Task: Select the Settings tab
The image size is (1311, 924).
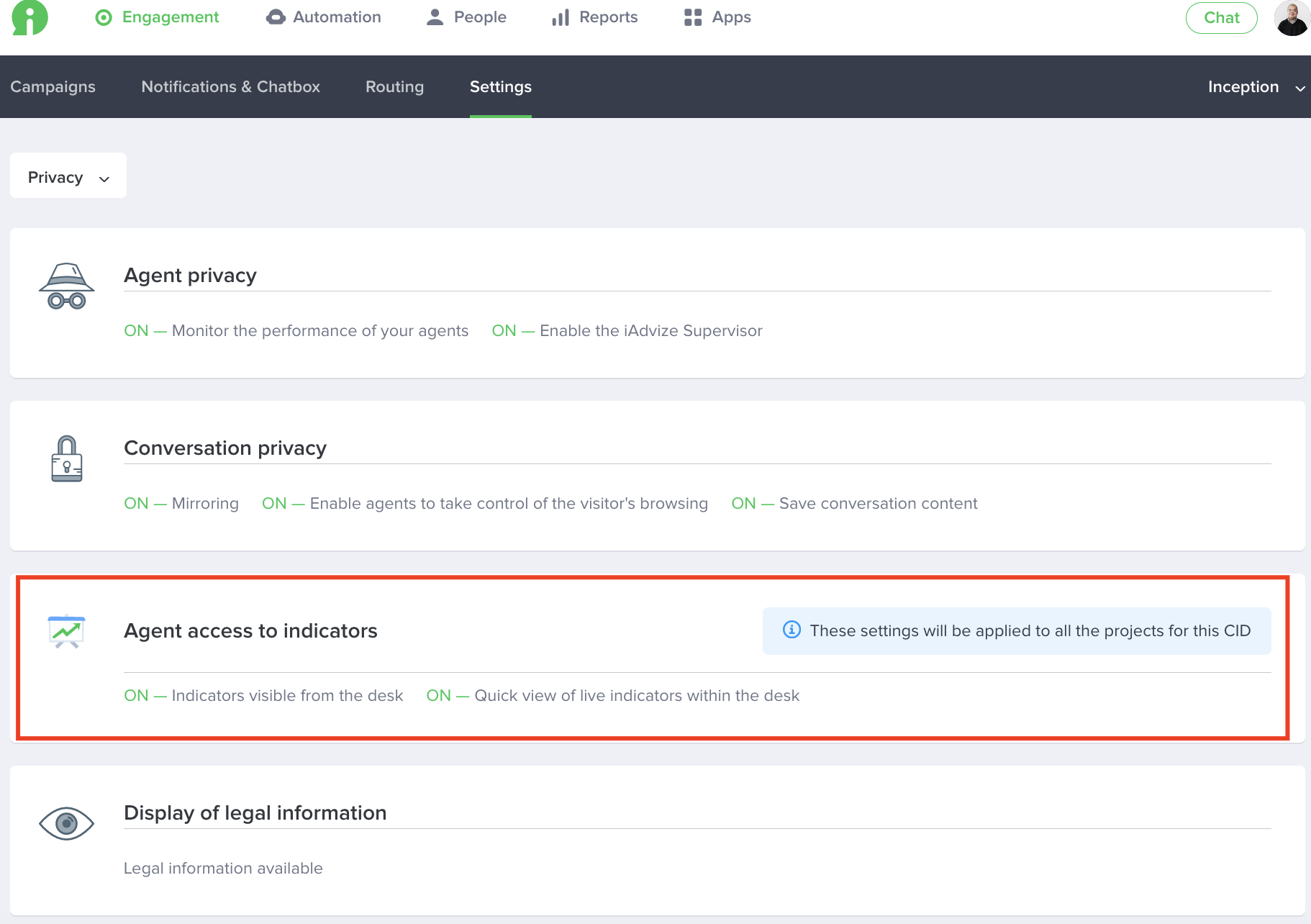Action: point(501,86)
